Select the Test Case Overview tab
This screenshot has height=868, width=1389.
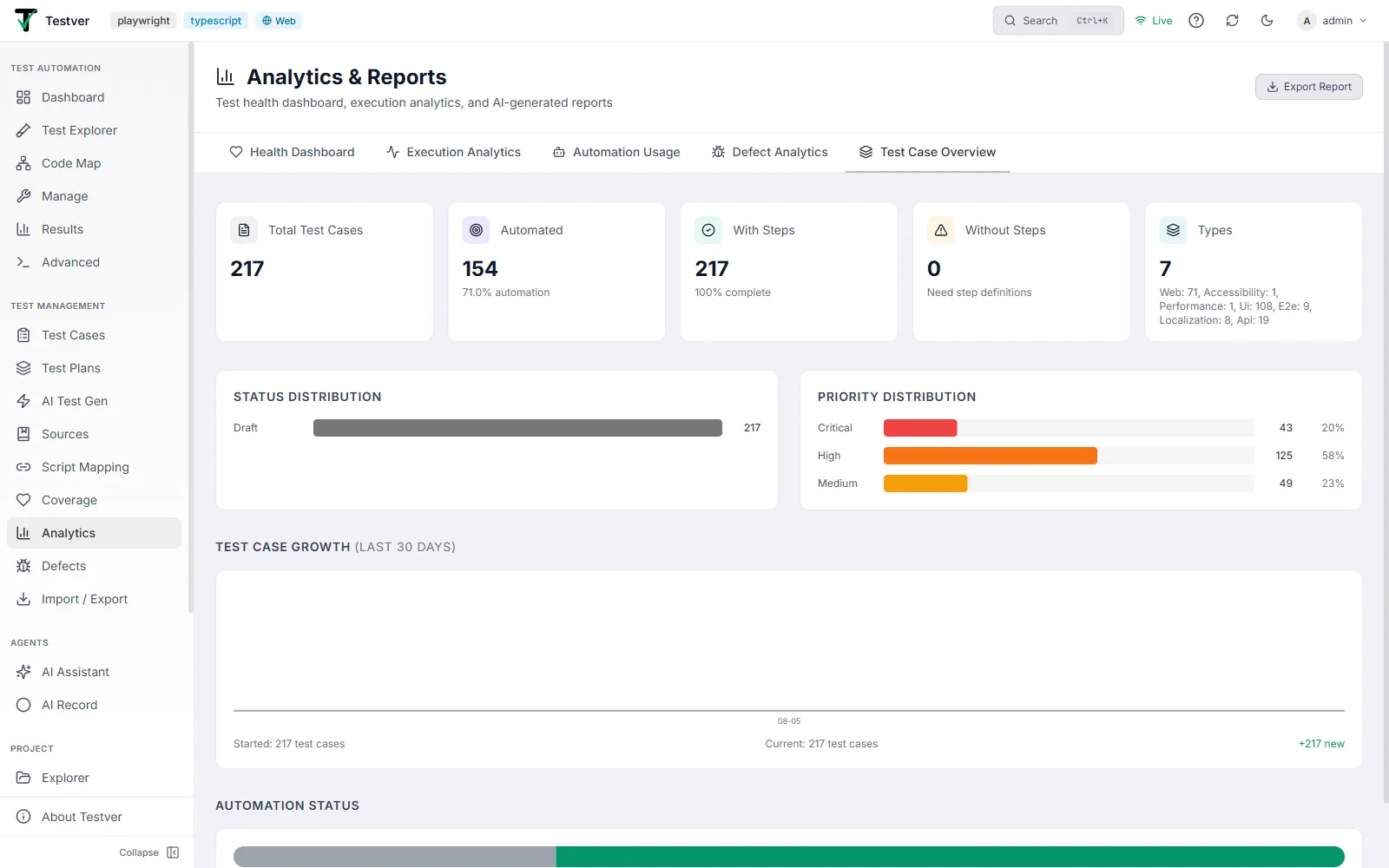(927, 152)
